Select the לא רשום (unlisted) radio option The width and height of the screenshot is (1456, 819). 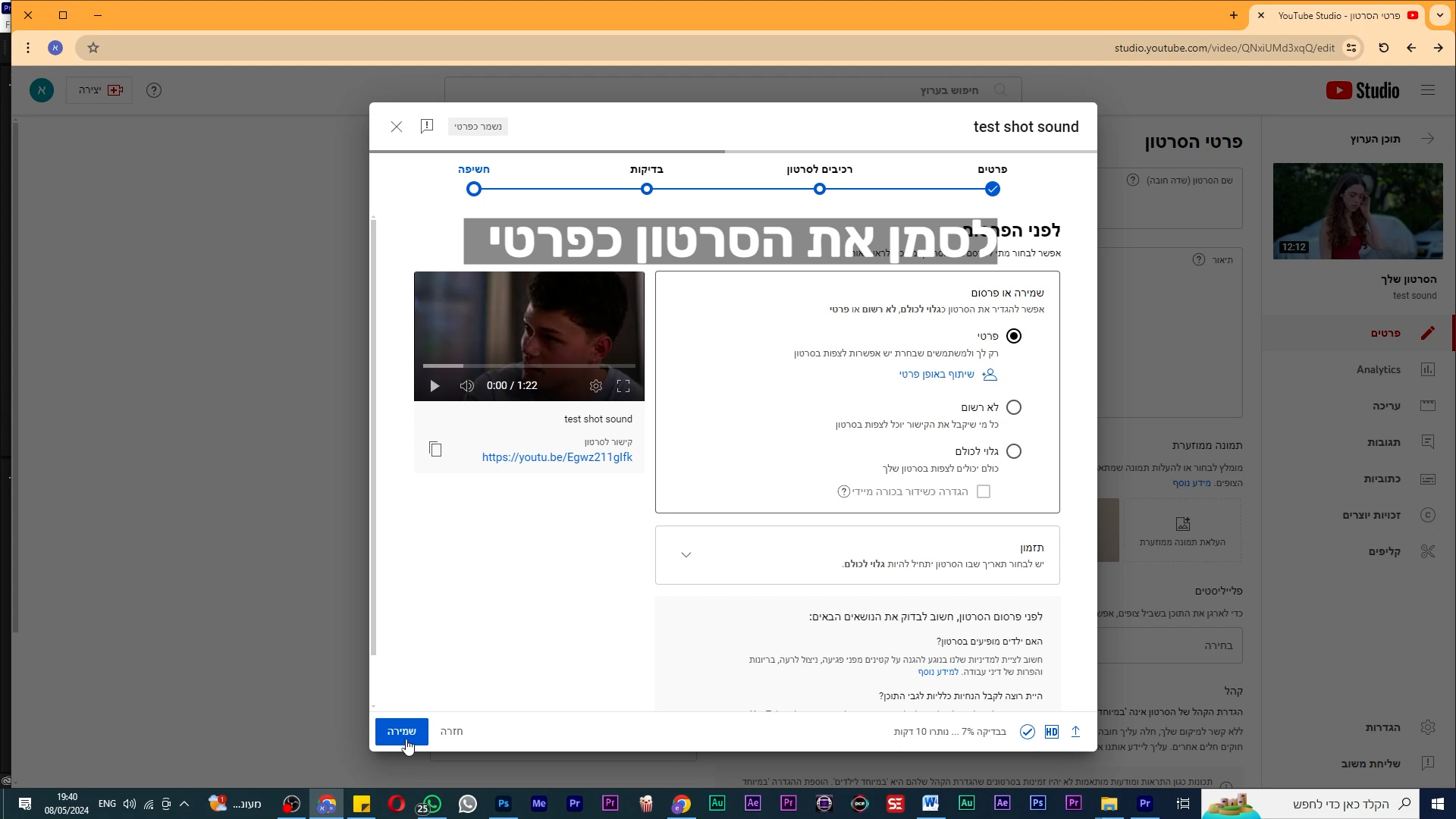(x=1014, y=407)
